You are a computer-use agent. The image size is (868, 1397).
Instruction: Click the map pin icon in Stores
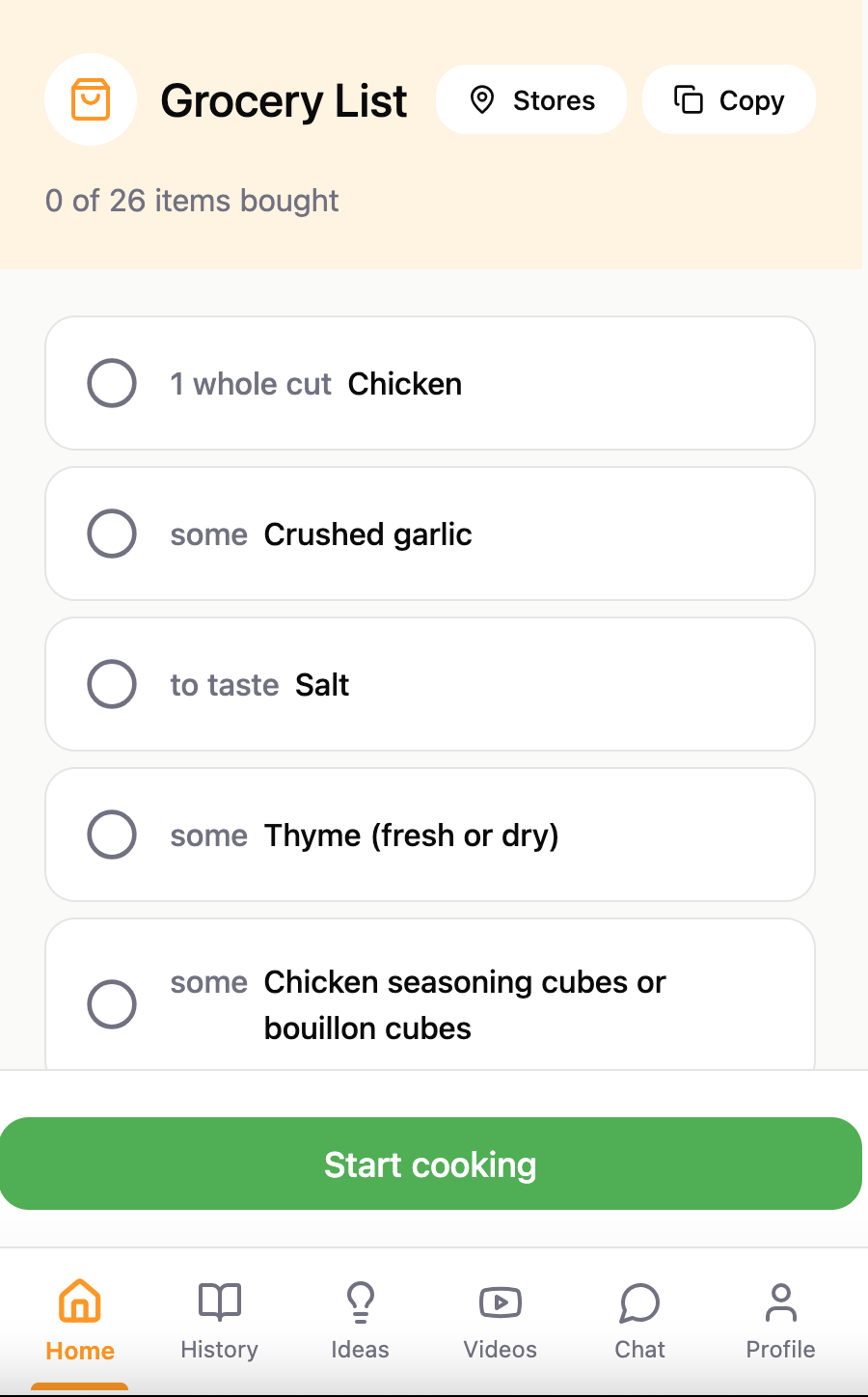click(482, 99)
